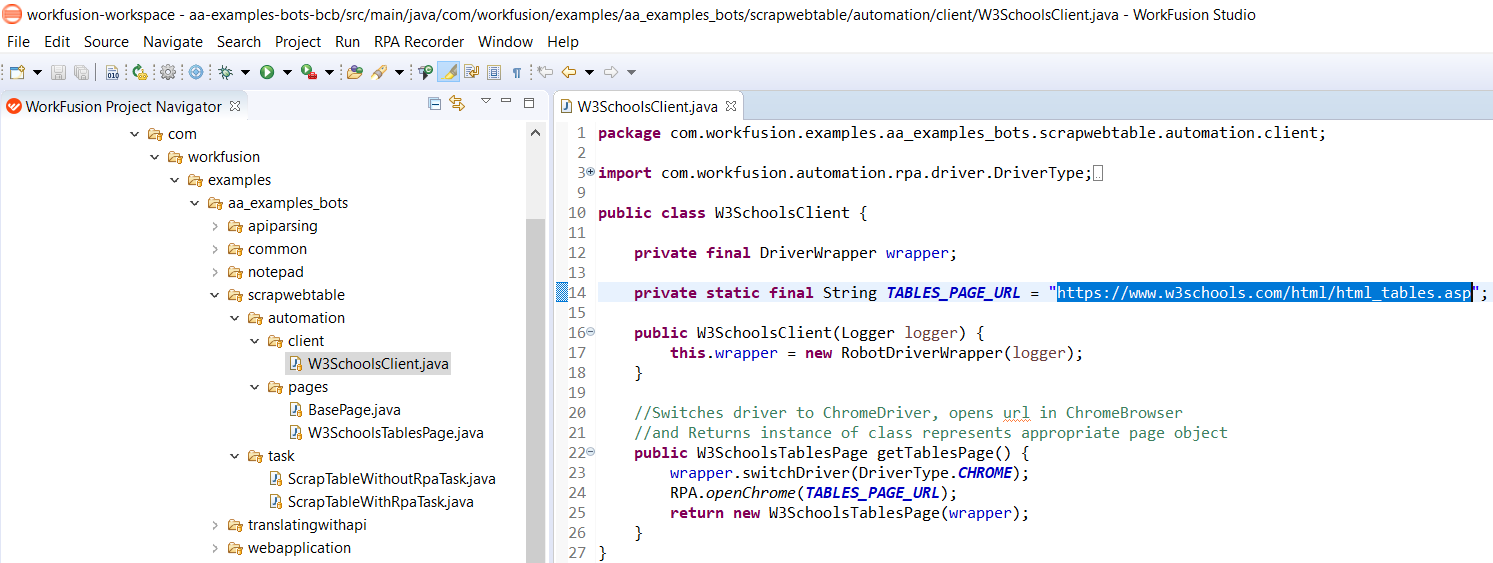Click the Save All toolbar icon
This screenshot has height=563, width=1493.
81,72
